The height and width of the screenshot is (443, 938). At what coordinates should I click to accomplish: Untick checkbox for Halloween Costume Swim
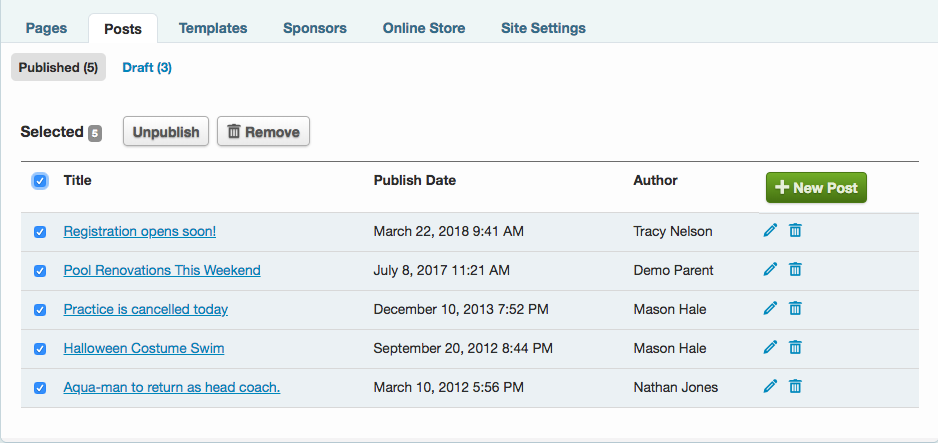[40, 349]
